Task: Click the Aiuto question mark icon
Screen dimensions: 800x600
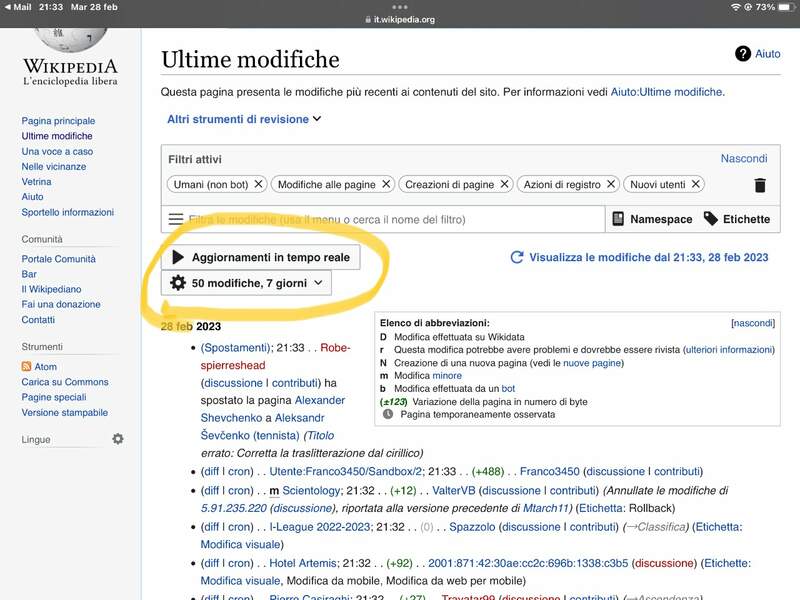Action: coord(743,54)
